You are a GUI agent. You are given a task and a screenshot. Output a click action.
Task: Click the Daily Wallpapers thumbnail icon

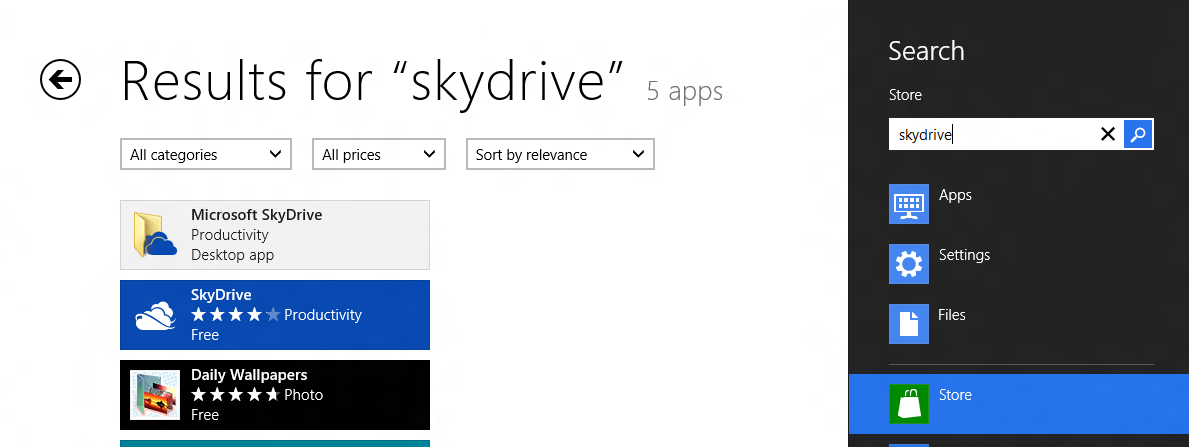155,395
